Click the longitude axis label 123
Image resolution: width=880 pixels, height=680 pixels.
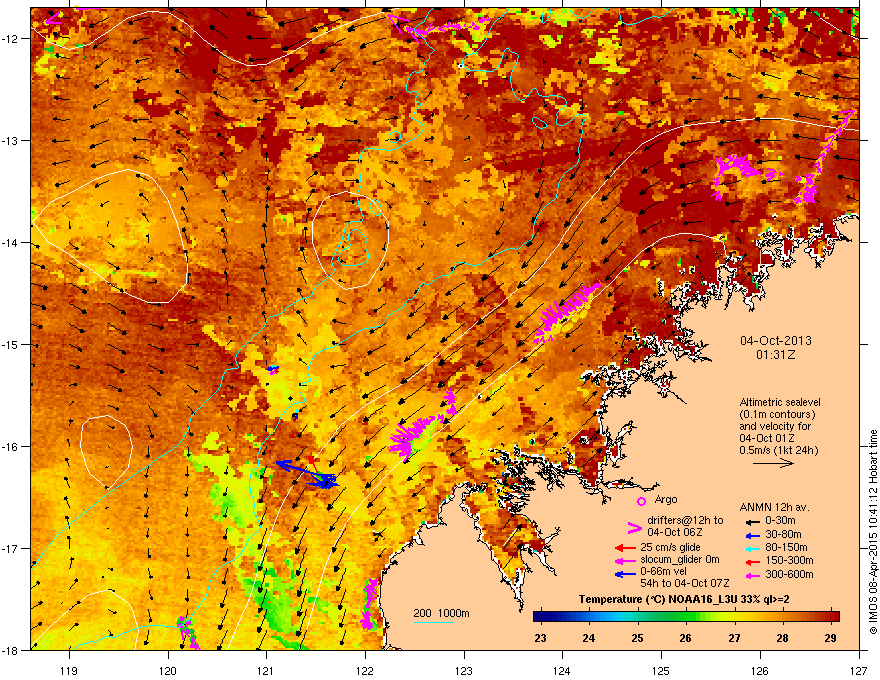(464, 670)
